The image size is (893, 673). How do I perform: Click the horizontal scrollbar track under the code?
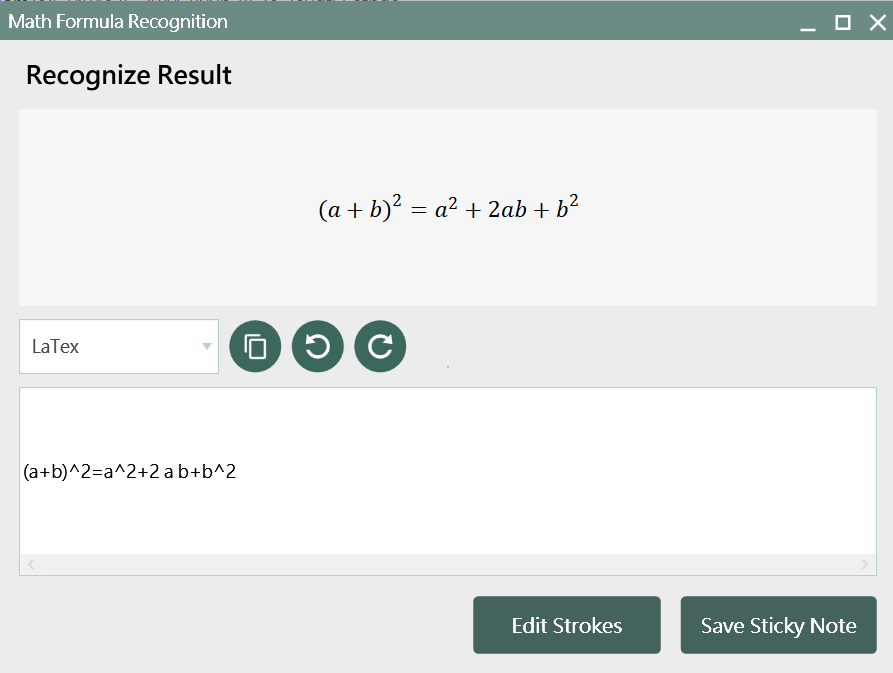pos(447,565)
